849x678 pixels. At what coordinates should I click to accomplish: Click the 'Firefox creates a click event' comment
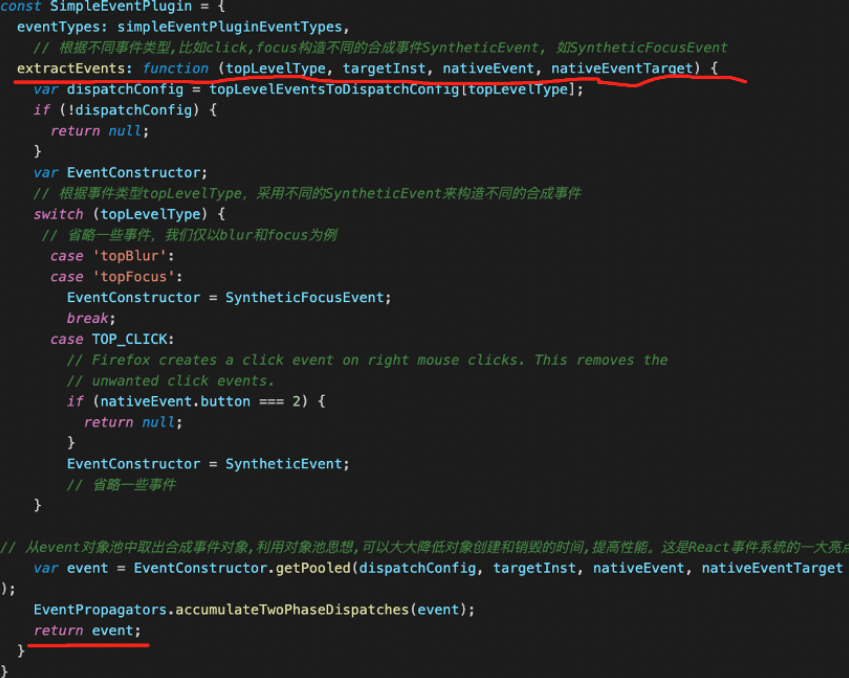point(367,360)
